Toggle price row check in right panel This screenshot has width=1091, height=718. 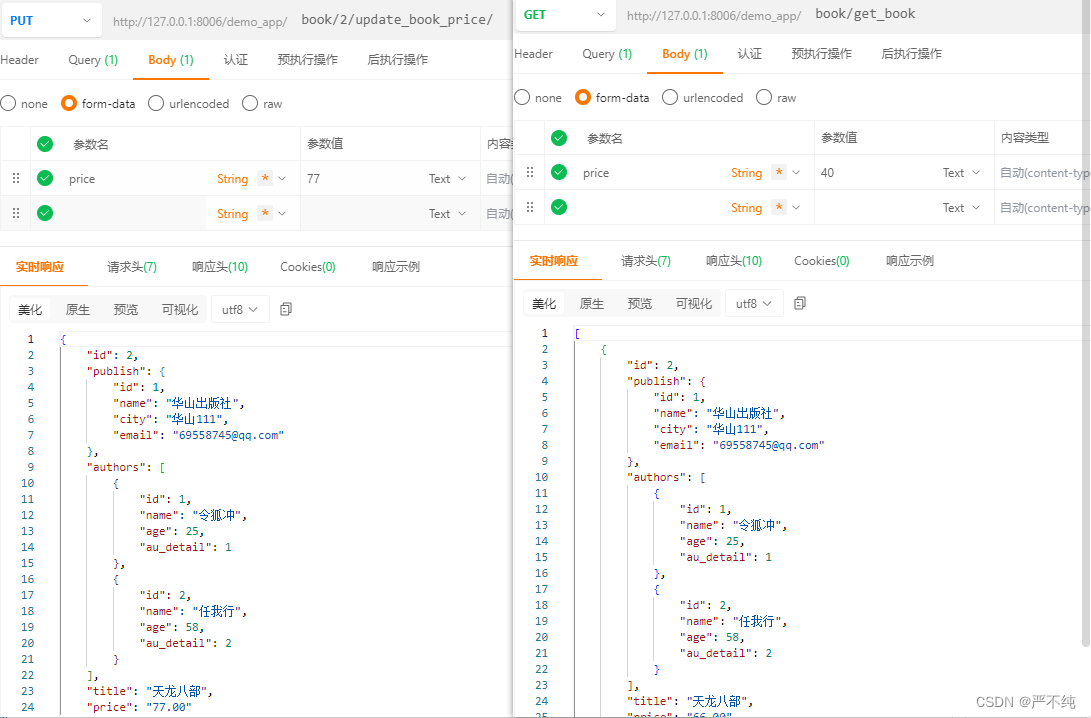[x=559, y=172]
